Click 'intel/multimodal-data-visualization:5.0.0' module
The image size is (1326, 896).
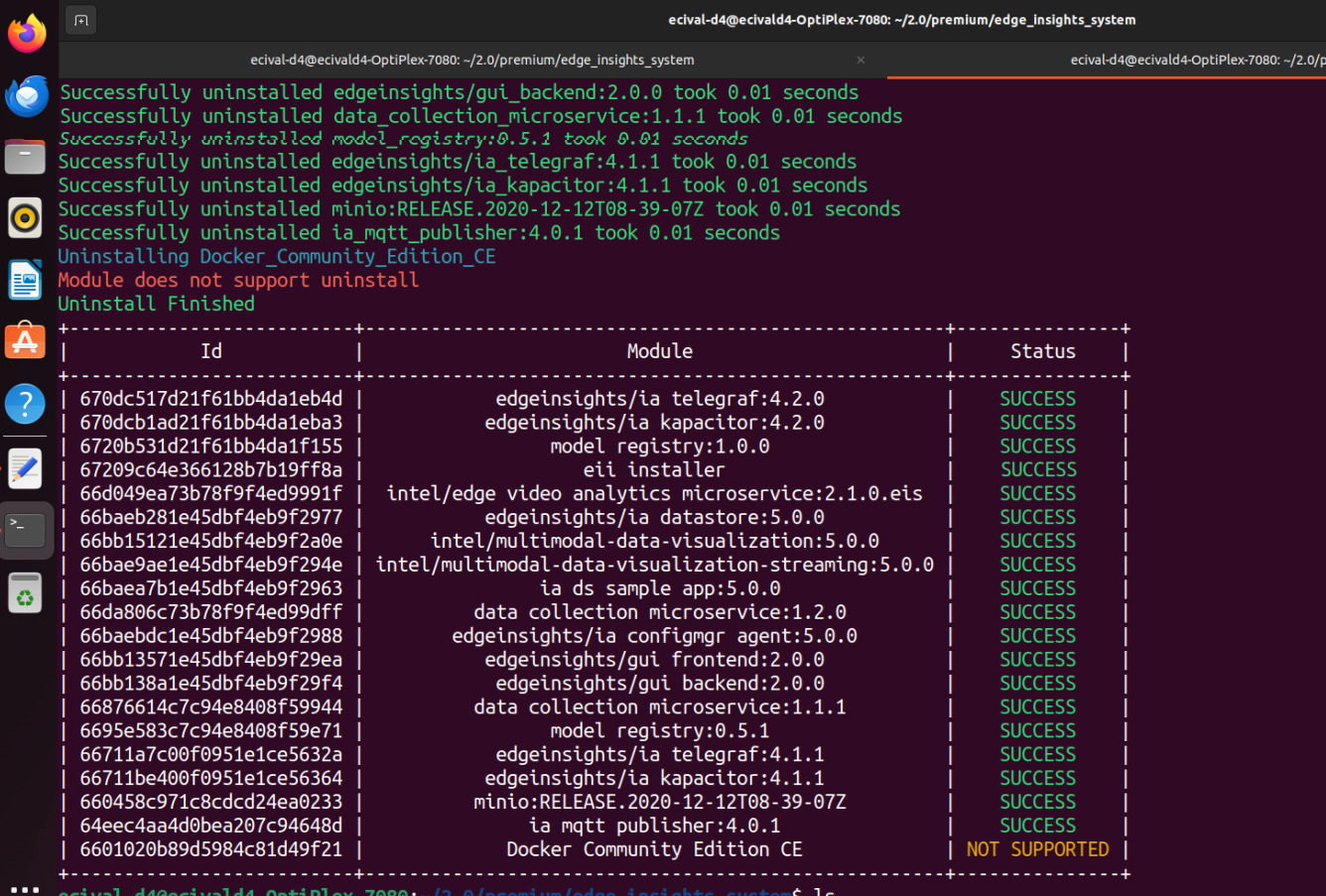[x=654, y=542]
